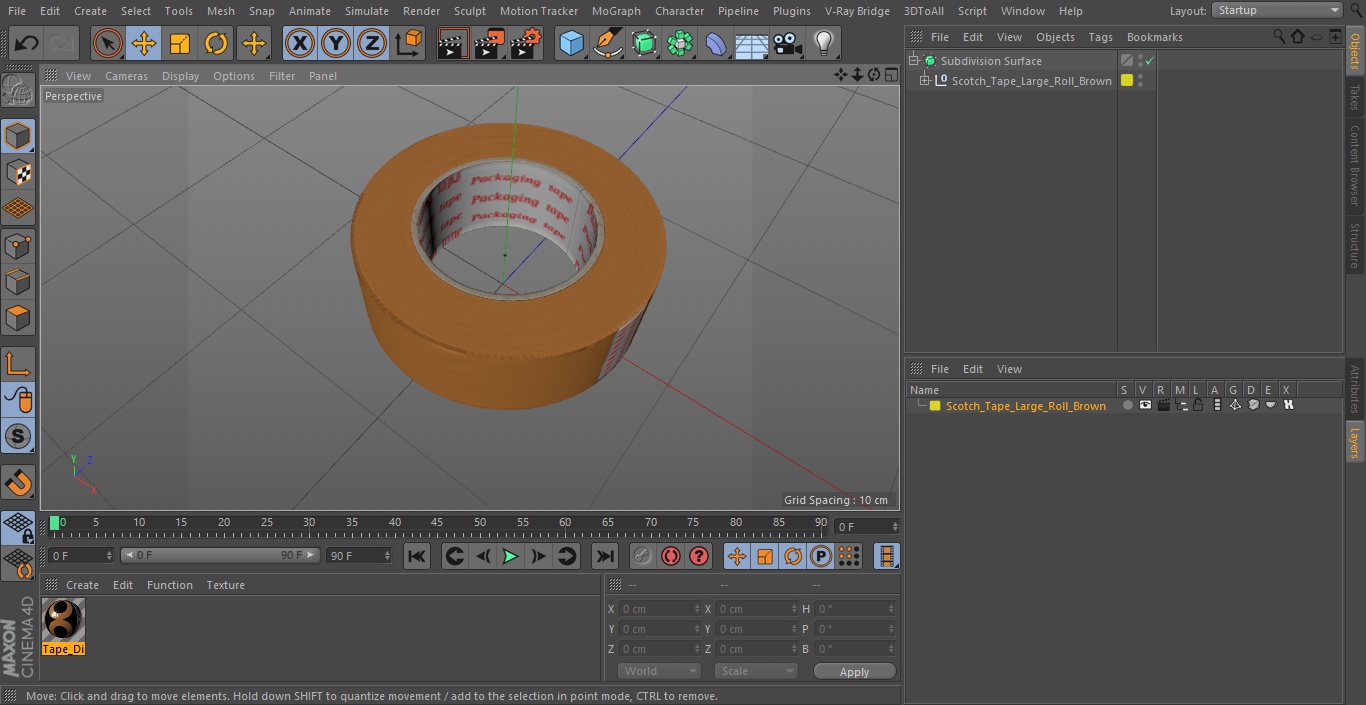This screenshot has height=705, width=1366.
Task: Toggle Z axis lock
Action: [x=372, y=44]
